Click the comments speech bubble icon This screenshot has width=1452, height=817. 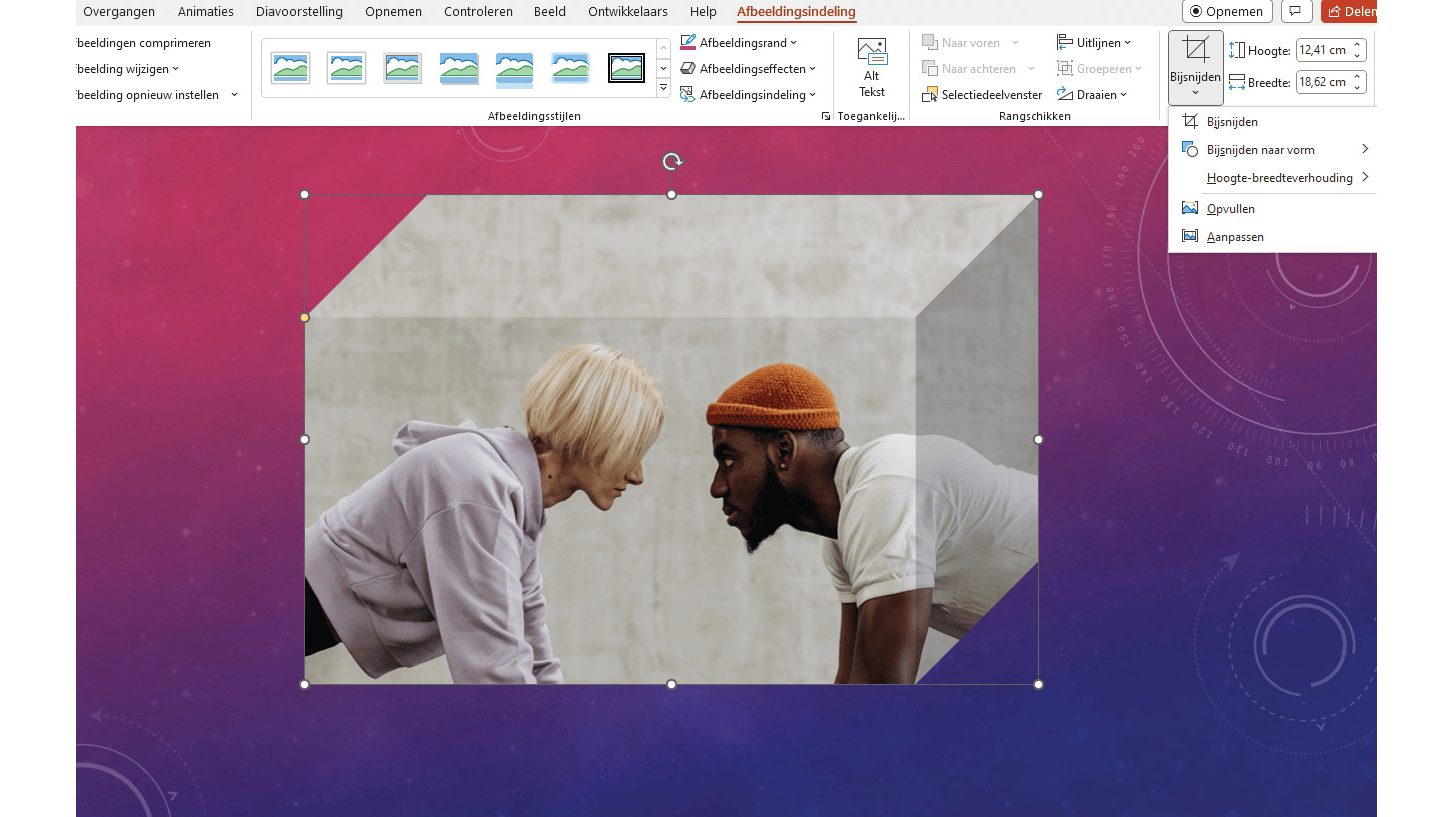click(x=1295, y=12)
